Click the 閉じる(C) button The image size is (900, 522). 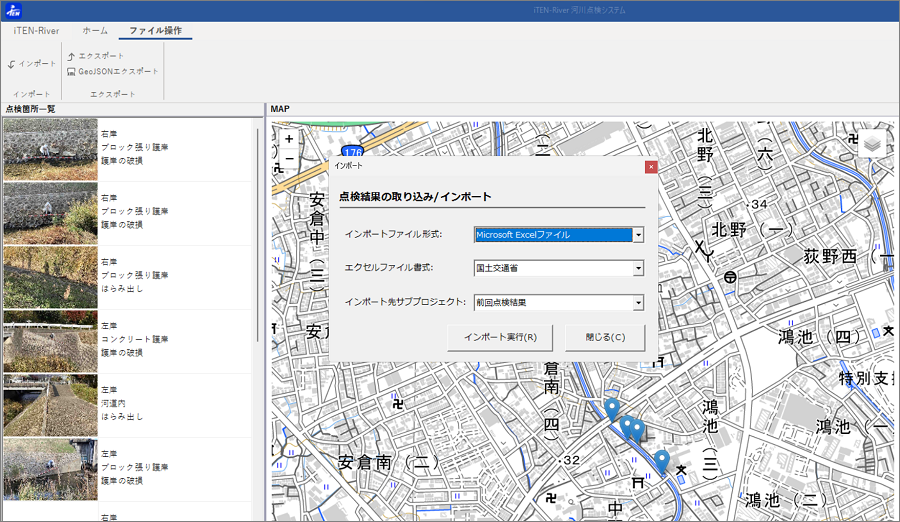[x=605, y=338]
